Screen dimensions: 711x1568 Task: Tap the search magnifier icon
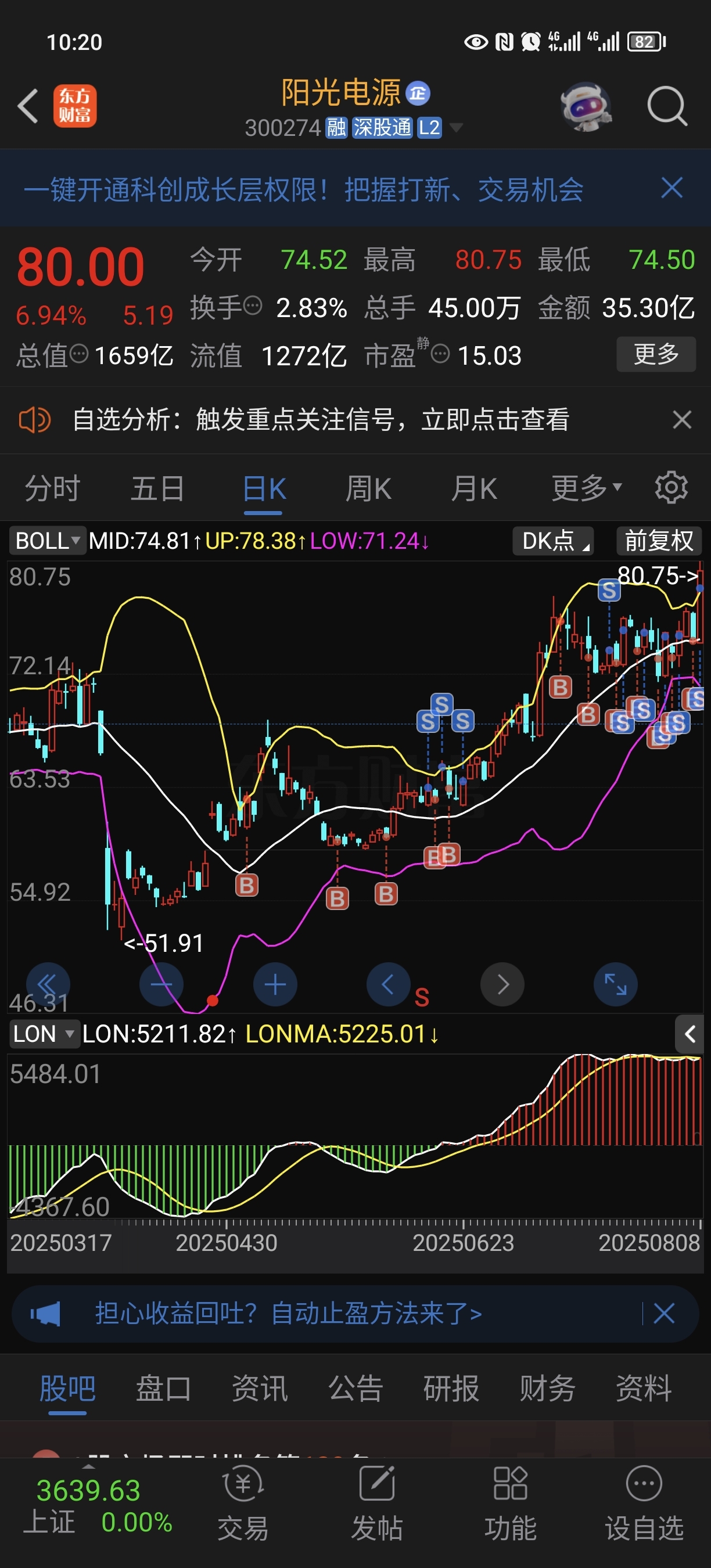(667, 106)
